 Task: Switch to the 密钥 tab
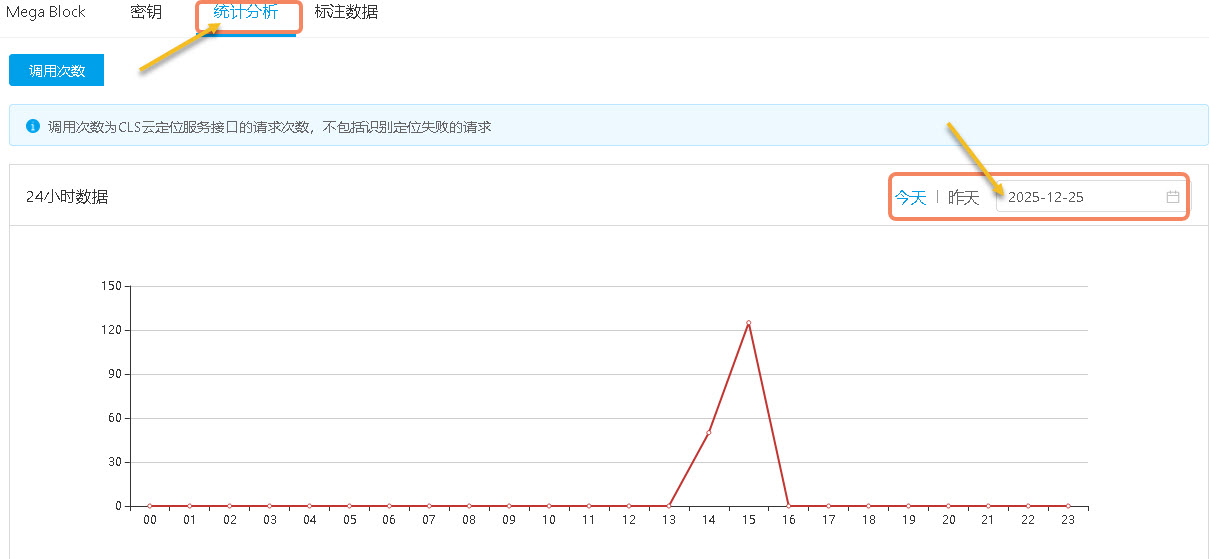pyautogui.click(x=146, y=13)
